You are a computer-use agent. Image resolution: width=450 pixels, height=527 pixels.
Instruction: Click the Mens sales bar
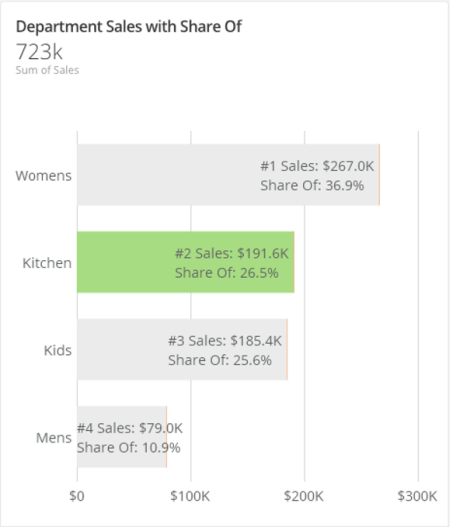click(122, 437)
